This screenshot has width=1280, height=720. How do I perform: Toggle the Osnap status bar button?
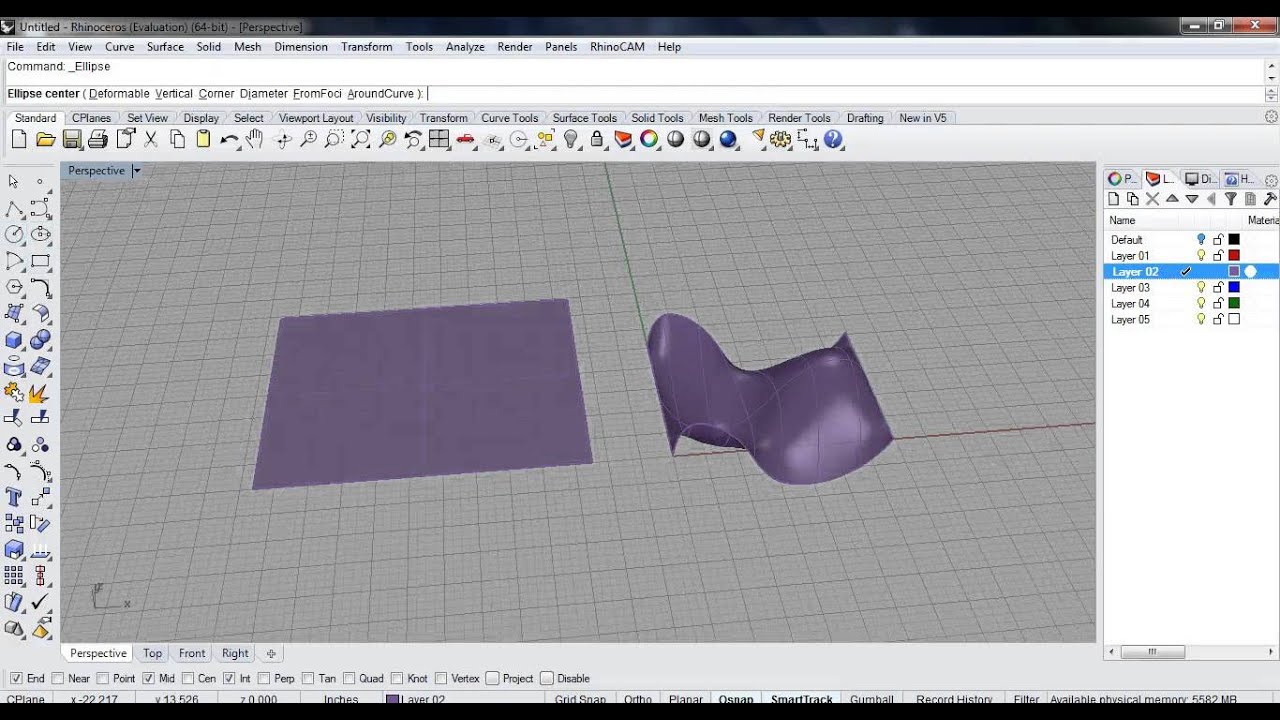[x=736, y=699]
